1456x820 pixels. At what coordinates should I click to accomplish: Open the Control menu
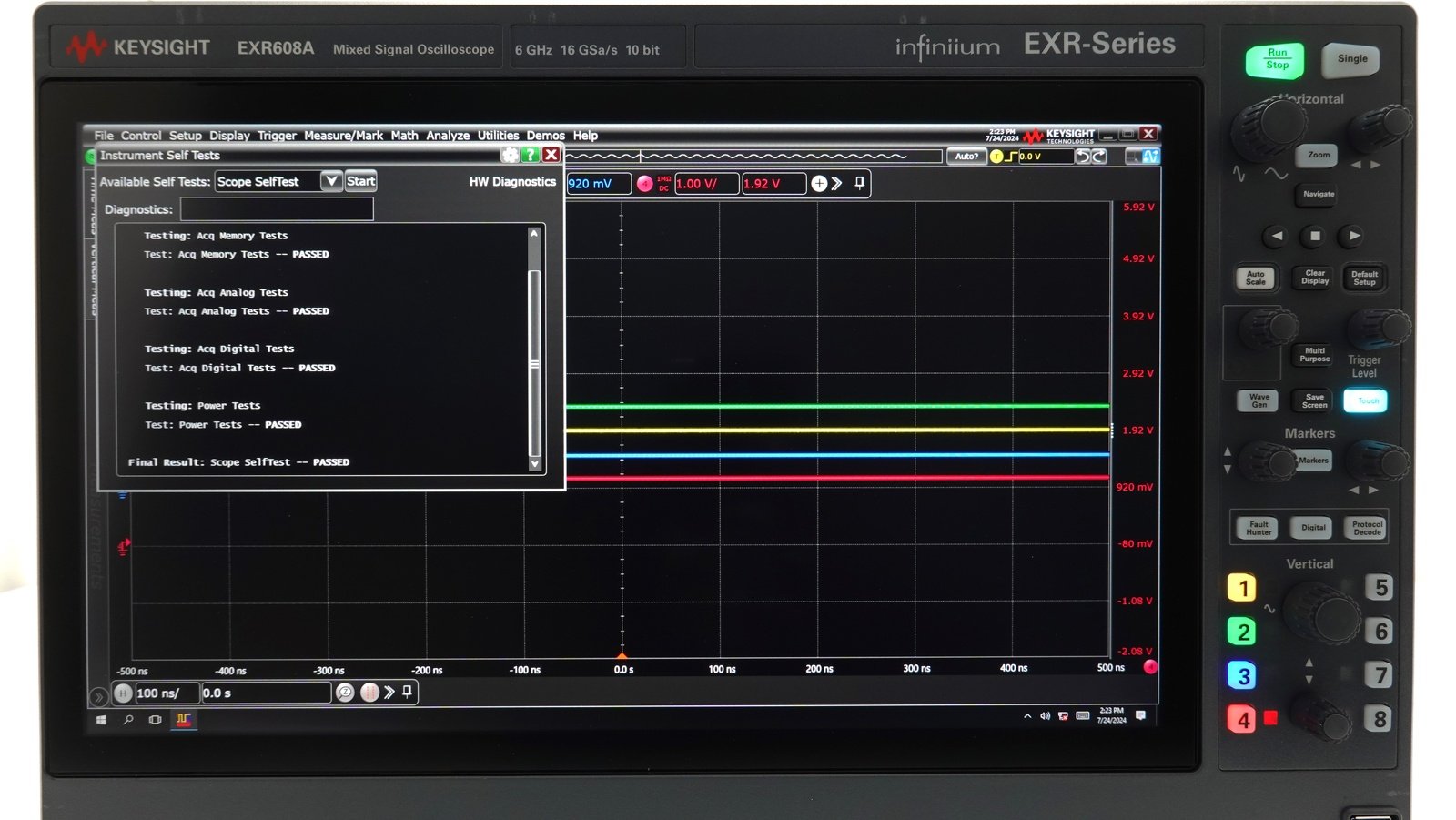[141, 136]
